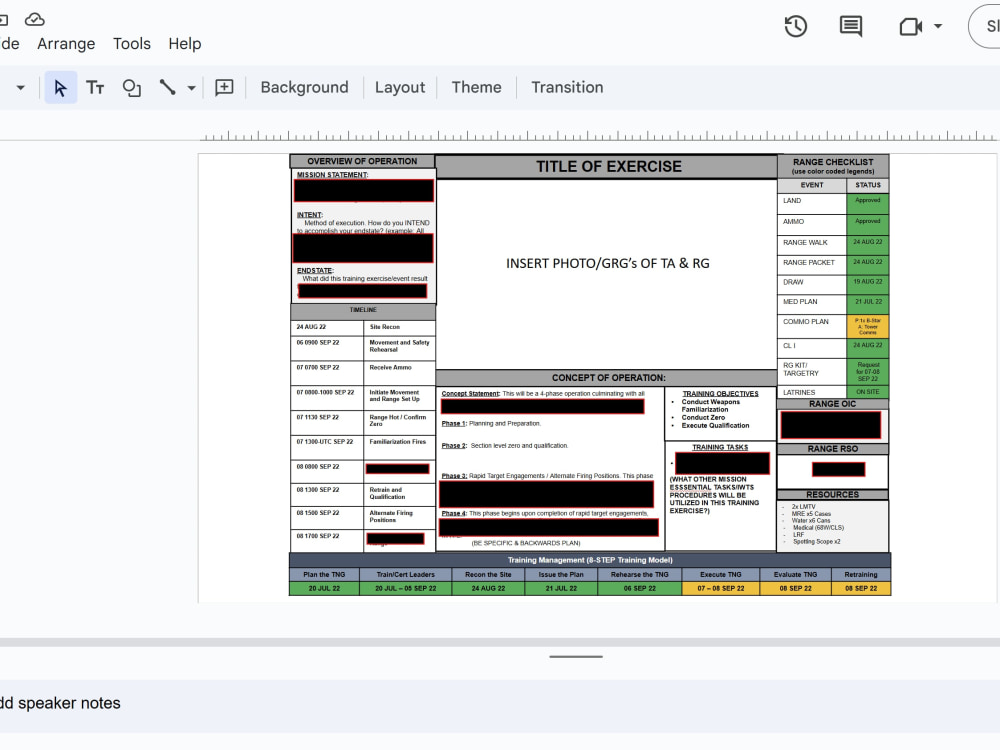Image resolution: width=1000 pixels, height=750 pixels.
Task: Click the RANGE RSO header
Action: click(x=832, y=449)
